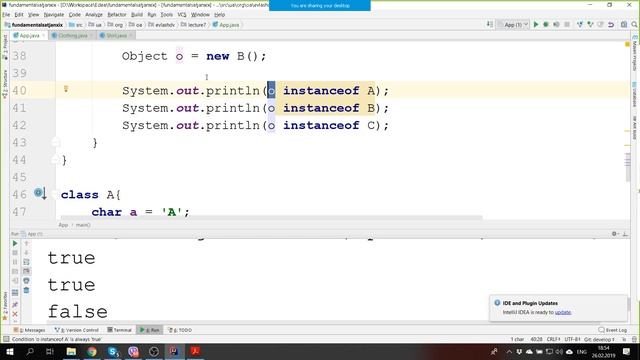Toggle soft-wrap in Run console
Image resolution: width=640 pixels, height=360 pixels.
pyautogui.click(x=26, y=262)
